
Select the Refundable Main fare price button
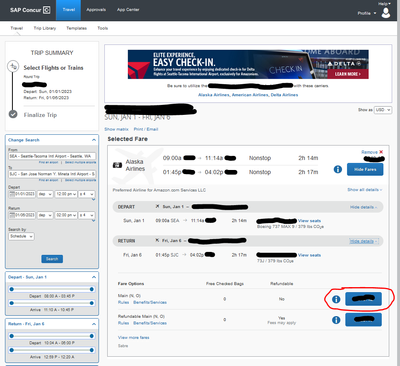click(x=363, y=320)
